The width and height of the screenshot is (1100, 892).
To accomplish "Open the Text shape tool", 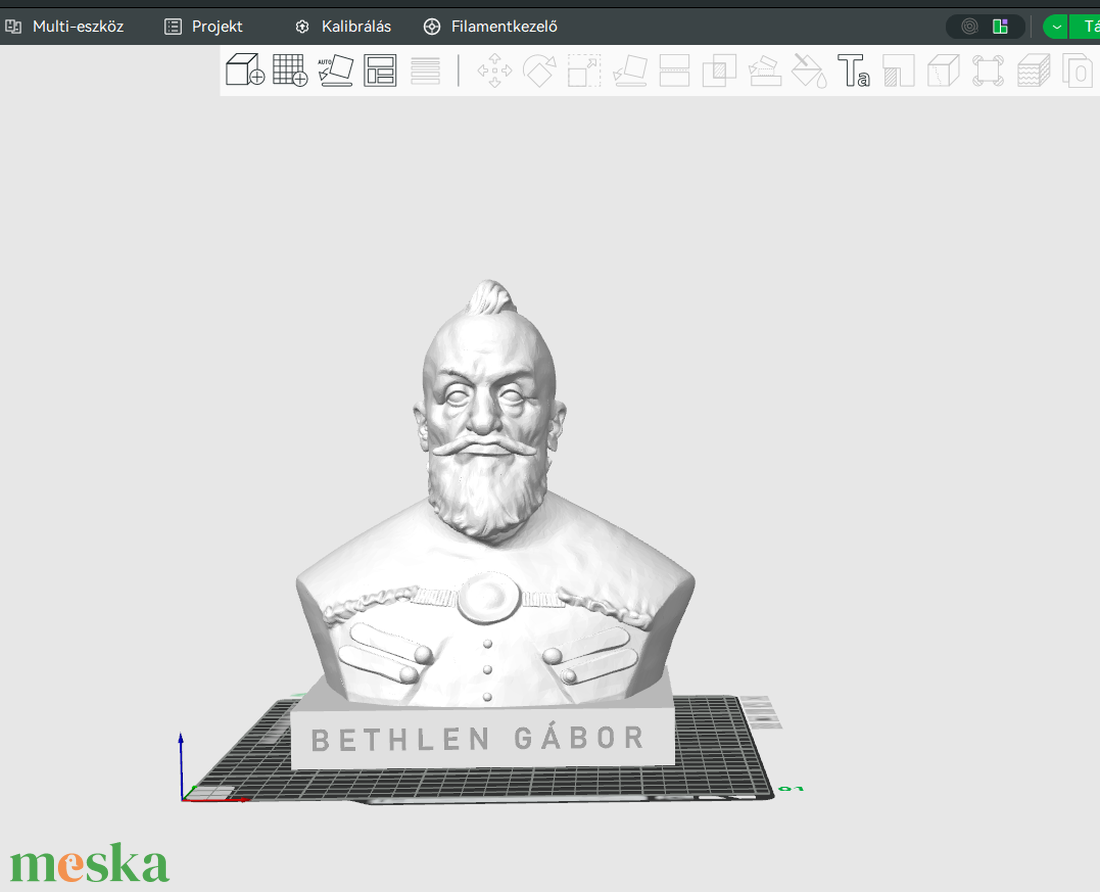I will click(x=854, y=70).
